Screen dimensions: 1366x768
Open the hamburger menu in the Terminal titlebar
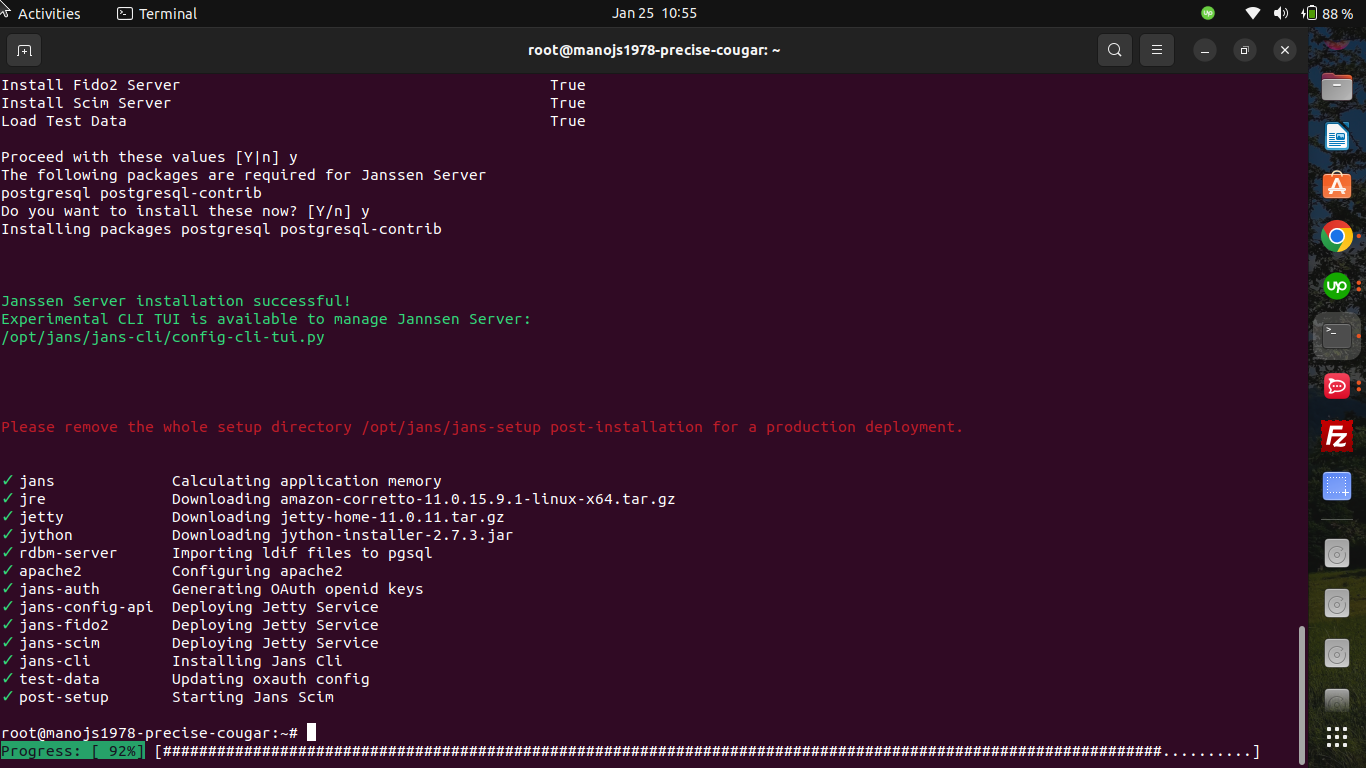coord(1156,49)
